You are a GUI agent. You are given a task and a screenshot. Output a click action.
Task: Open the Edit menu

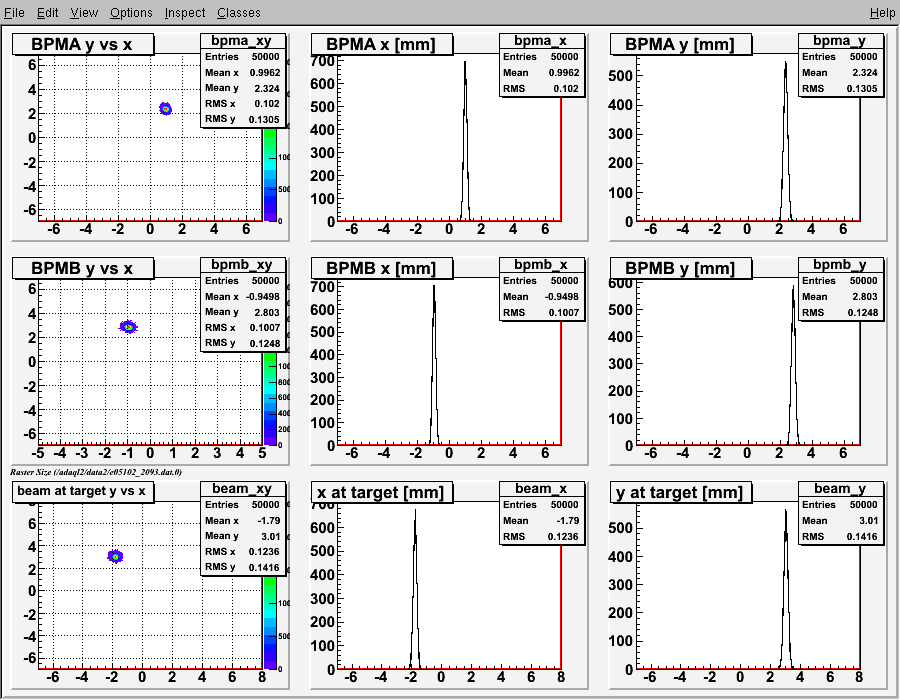[48, 13]
